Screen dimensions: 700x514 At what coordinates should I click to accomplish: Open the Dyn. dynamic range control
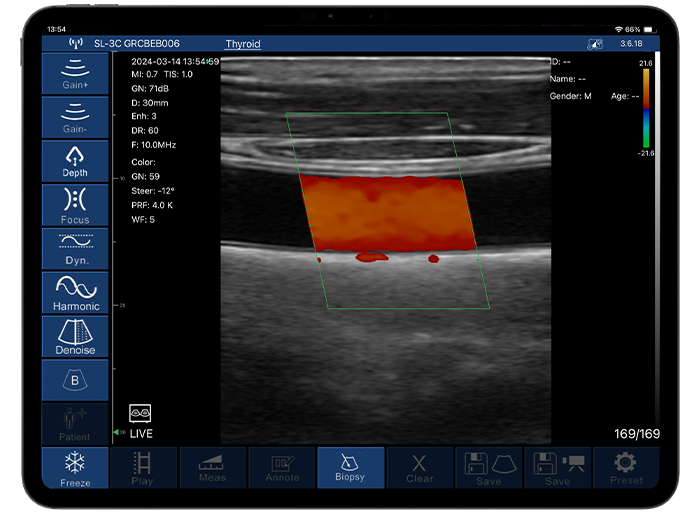[x=75, y=249]
